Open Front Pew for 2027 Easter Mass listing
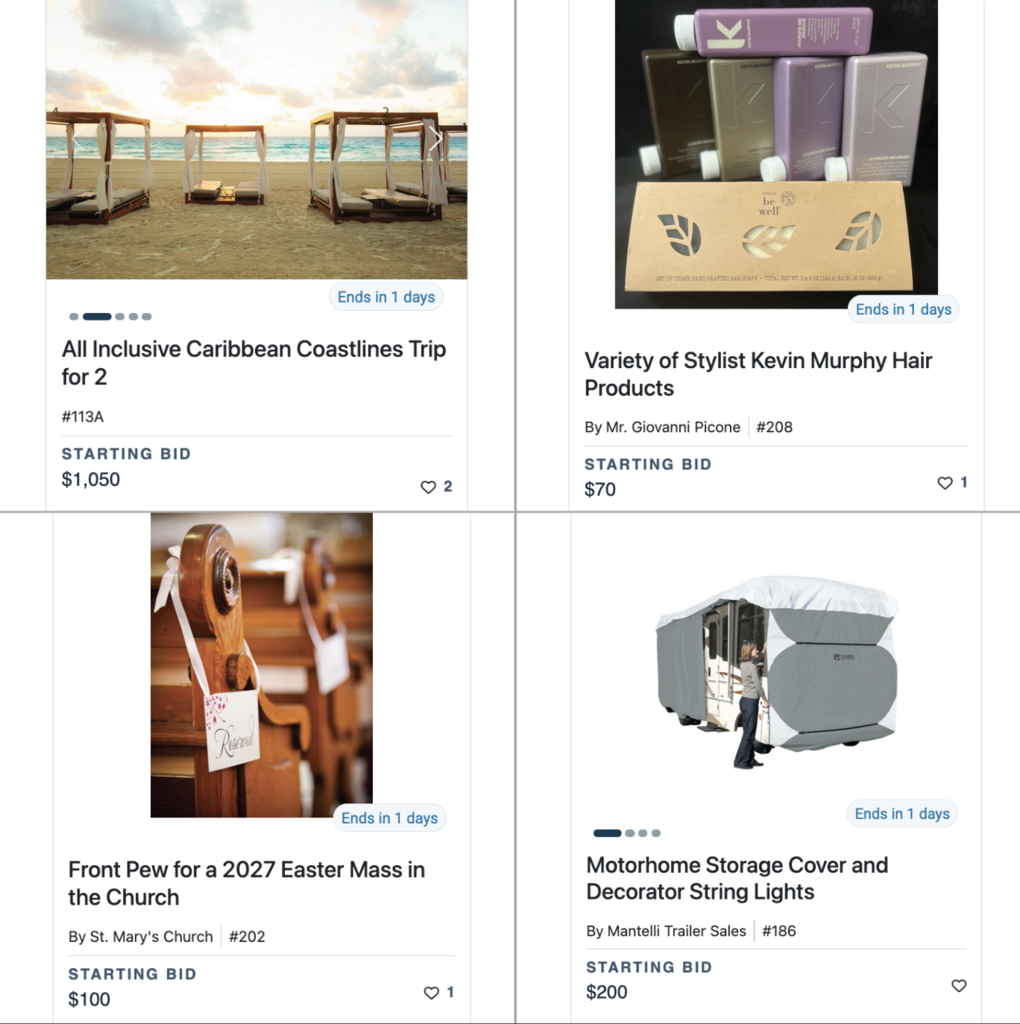1020x1024 pixels. [246, 883]
